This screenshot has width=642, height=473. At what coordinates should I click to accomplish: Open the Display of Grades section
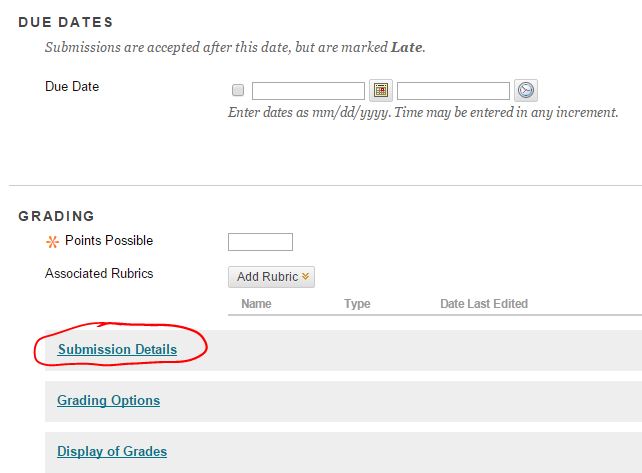[112, 451]
